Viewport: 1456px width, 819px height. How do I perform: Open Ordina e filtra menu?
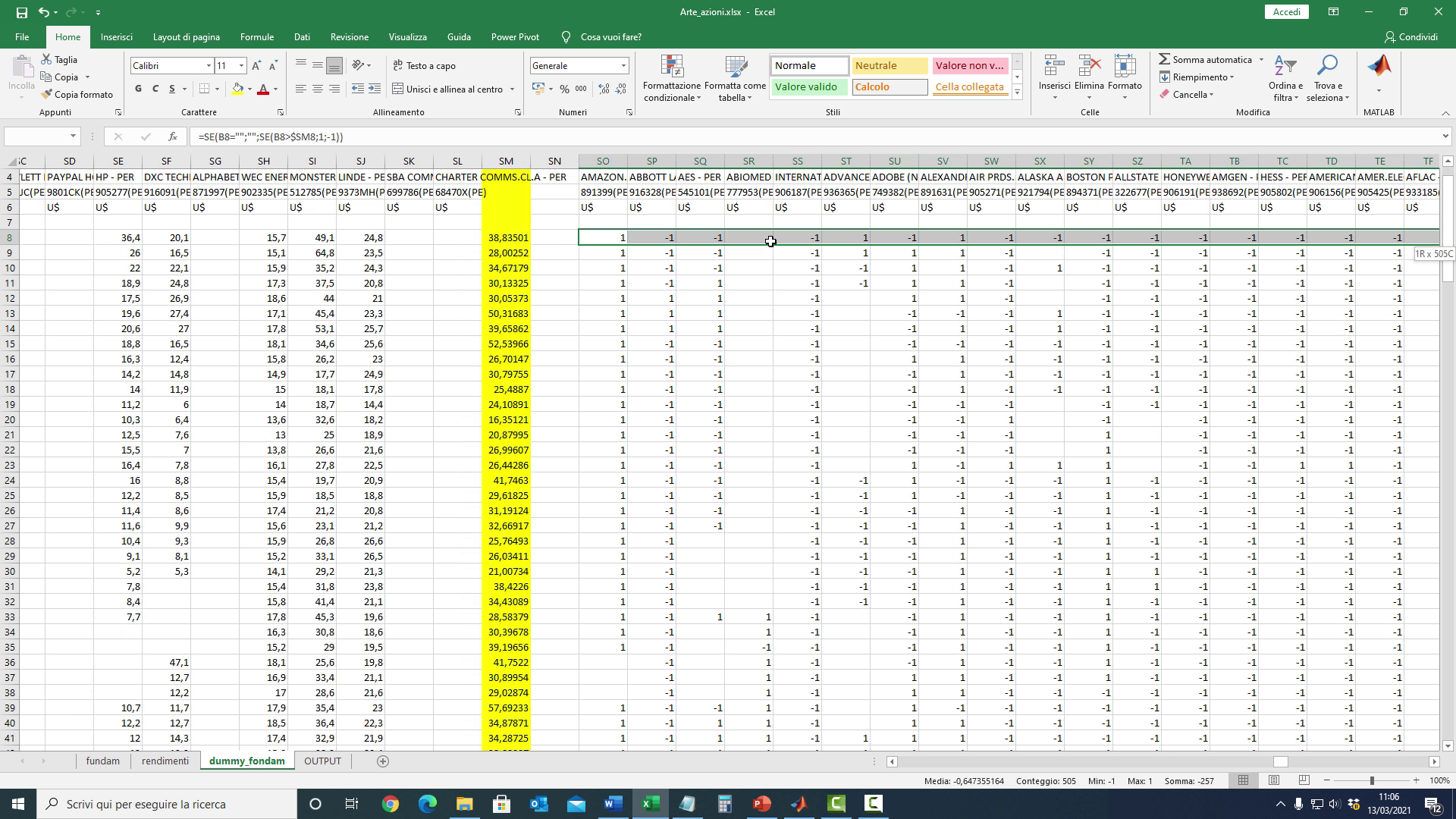(x=1285, y=78)
